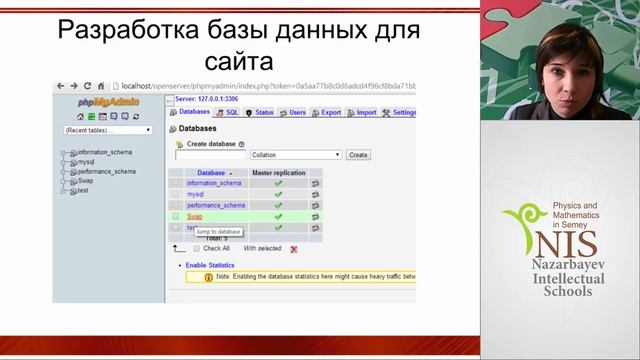Open the Status tab
The width and height of the screenshot is (640, 360).
click(260, 113)
